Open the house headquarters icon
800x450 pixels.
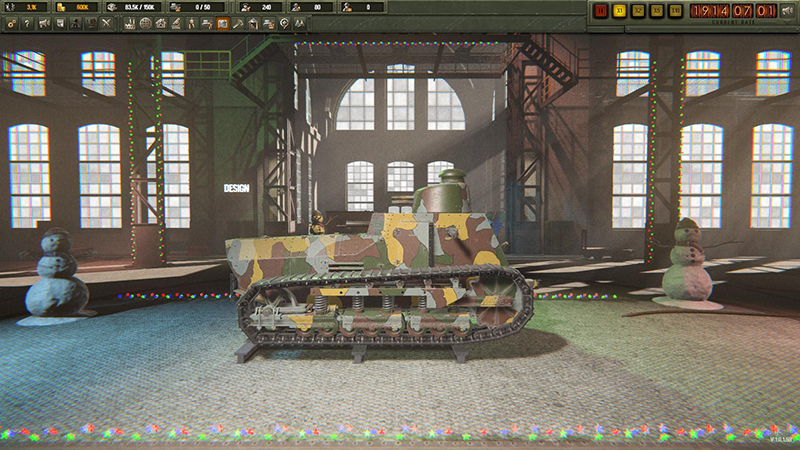click(160, 23)
